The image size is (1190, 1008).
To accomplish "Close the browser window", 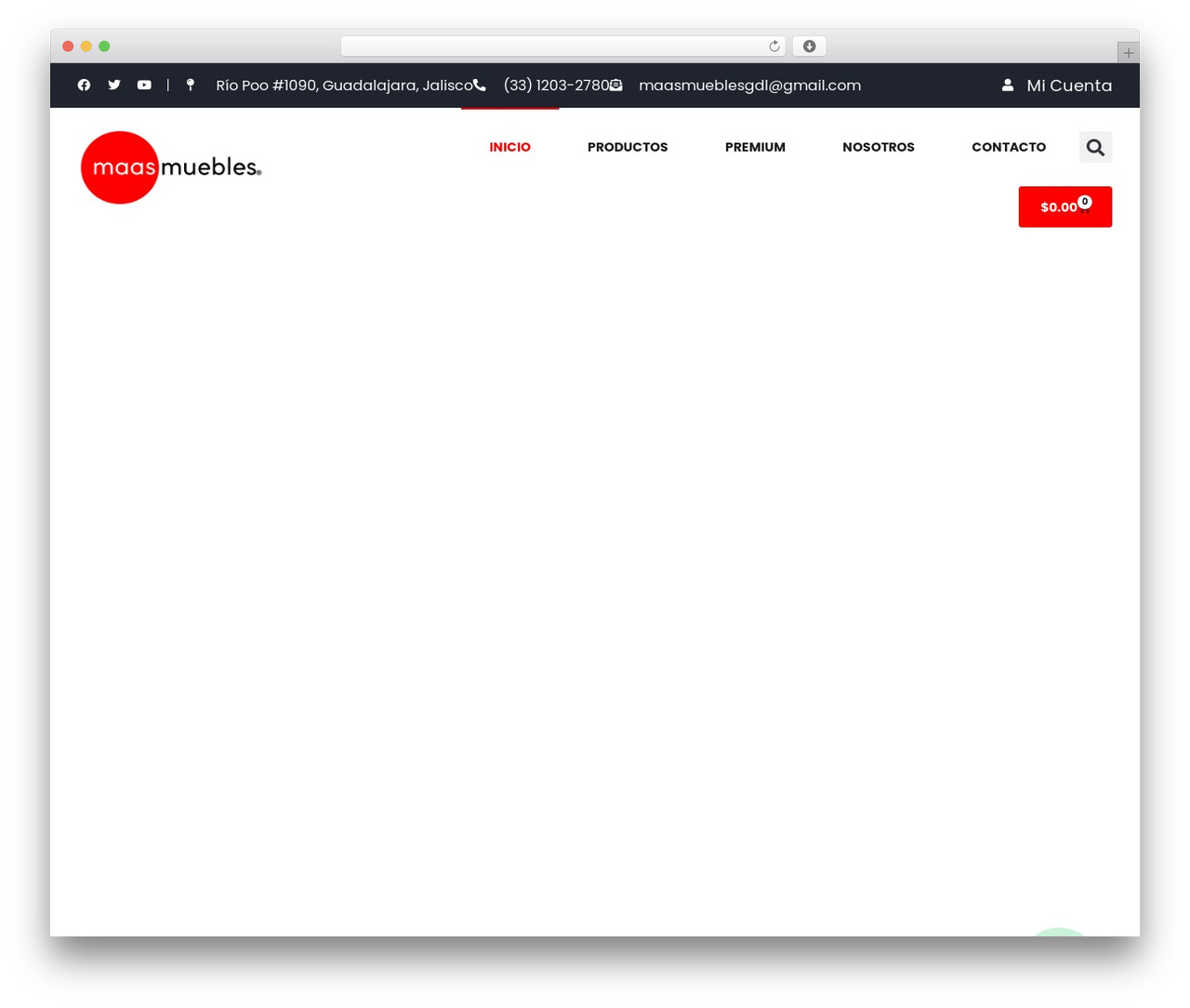I will tap(68, 46).
